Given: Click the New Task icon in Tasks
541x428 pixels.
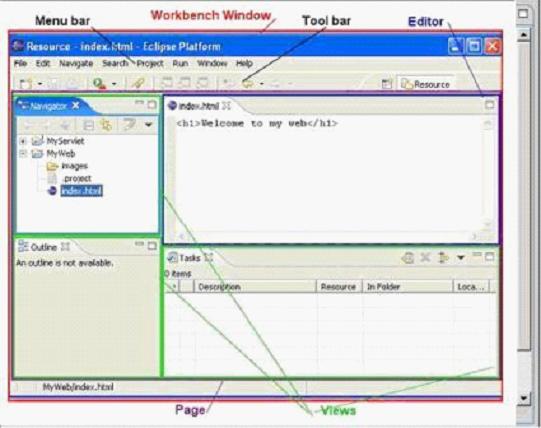Looking at the screenshot, I should 408,258.
